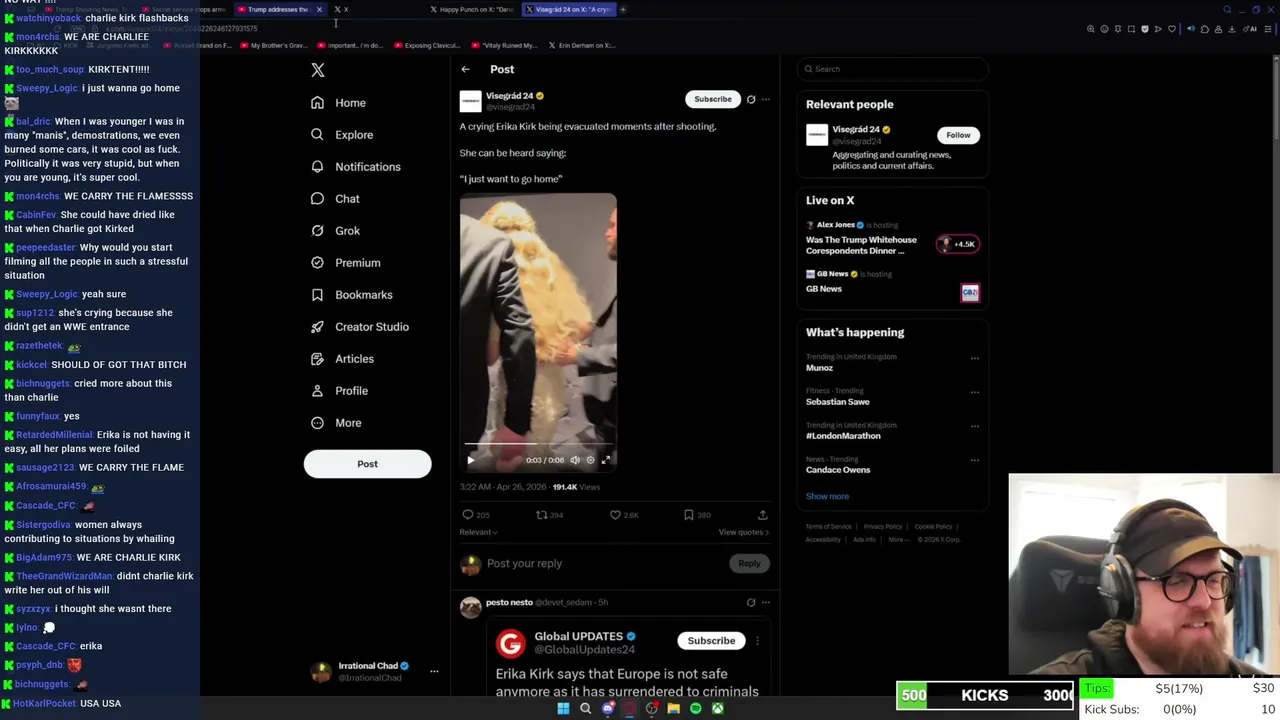Open the Home page from sidebar
This screenshot has width=1280, height=720.
point(338,103)
